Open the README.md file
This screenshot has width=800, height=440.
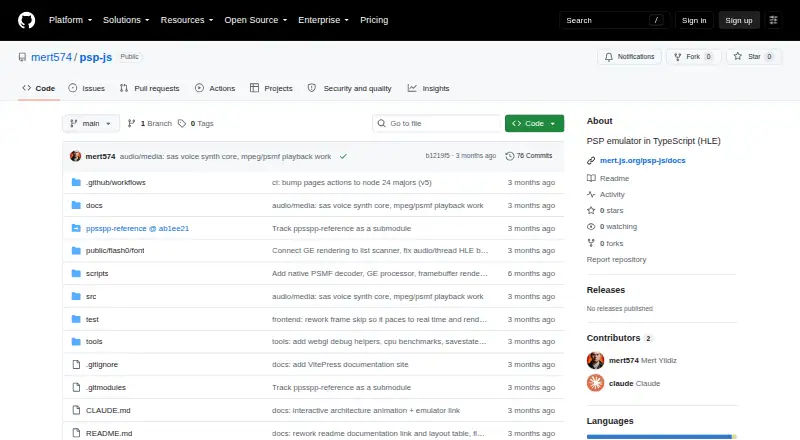tap(109, 433)
